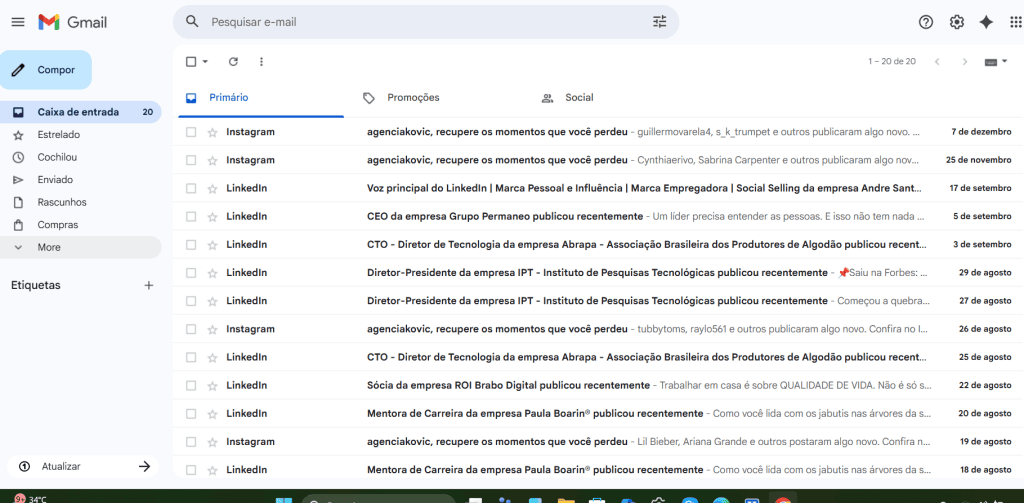Image resolution: width=1024 pixels, height=503 pixels.
Task: Select the LinkedIn email dated 17 de setembro
Action: pos(191,188)
